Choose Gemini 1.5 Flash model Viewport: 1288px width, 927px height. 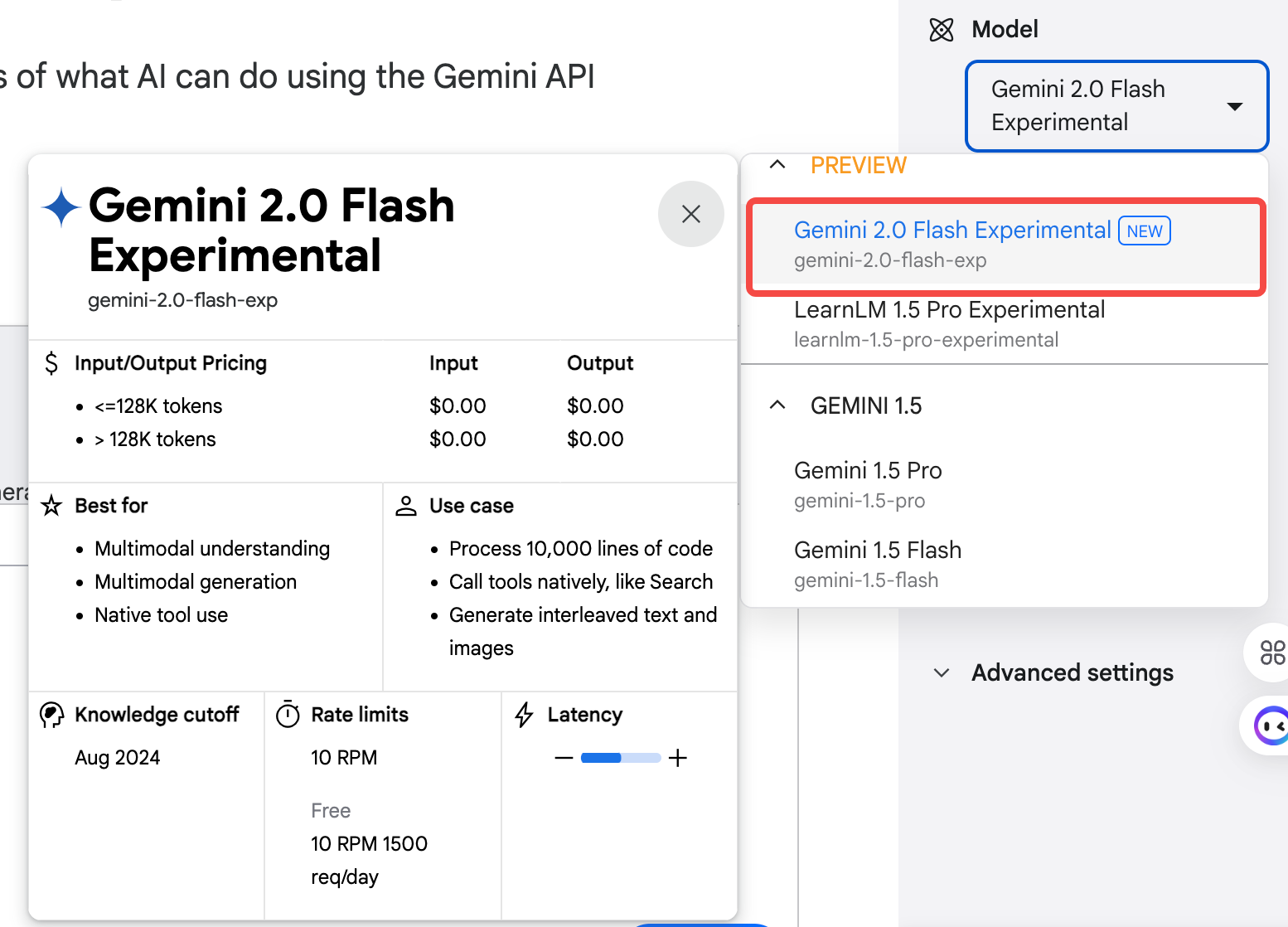(x=1005, y=564)
